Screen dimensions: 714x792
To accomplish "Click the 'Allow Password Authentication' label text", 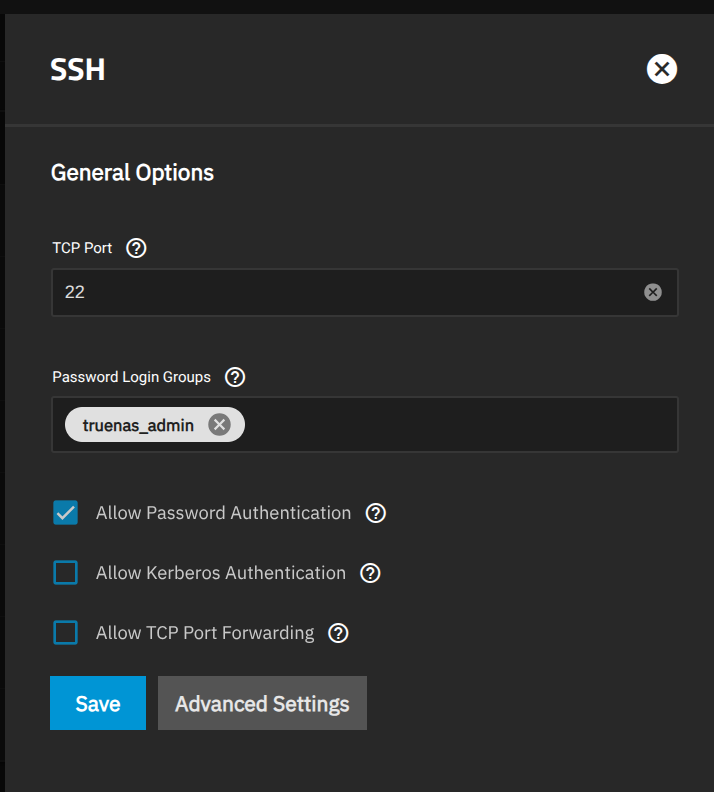I will [x=223, y=513].
